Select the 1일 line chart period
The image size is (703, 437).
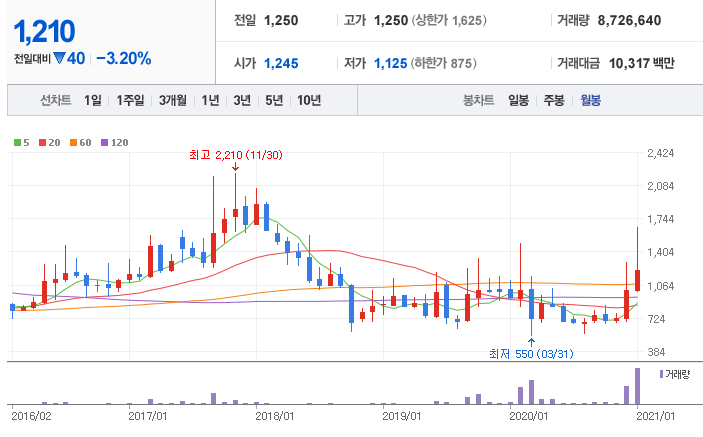coord(93,100)
